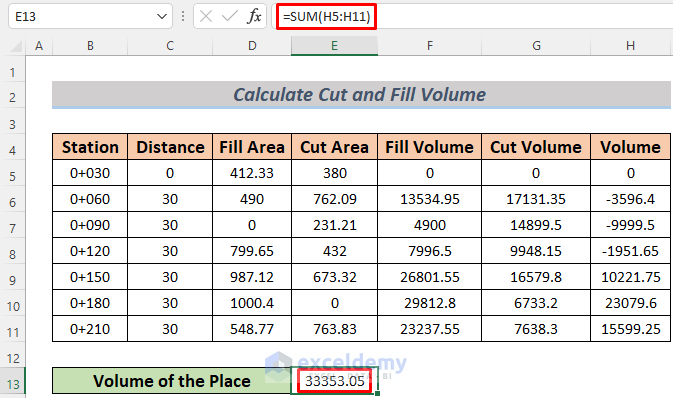Click the 'Fill Volume' header cell
Viewport: 673px width, 398px height.
430,147
